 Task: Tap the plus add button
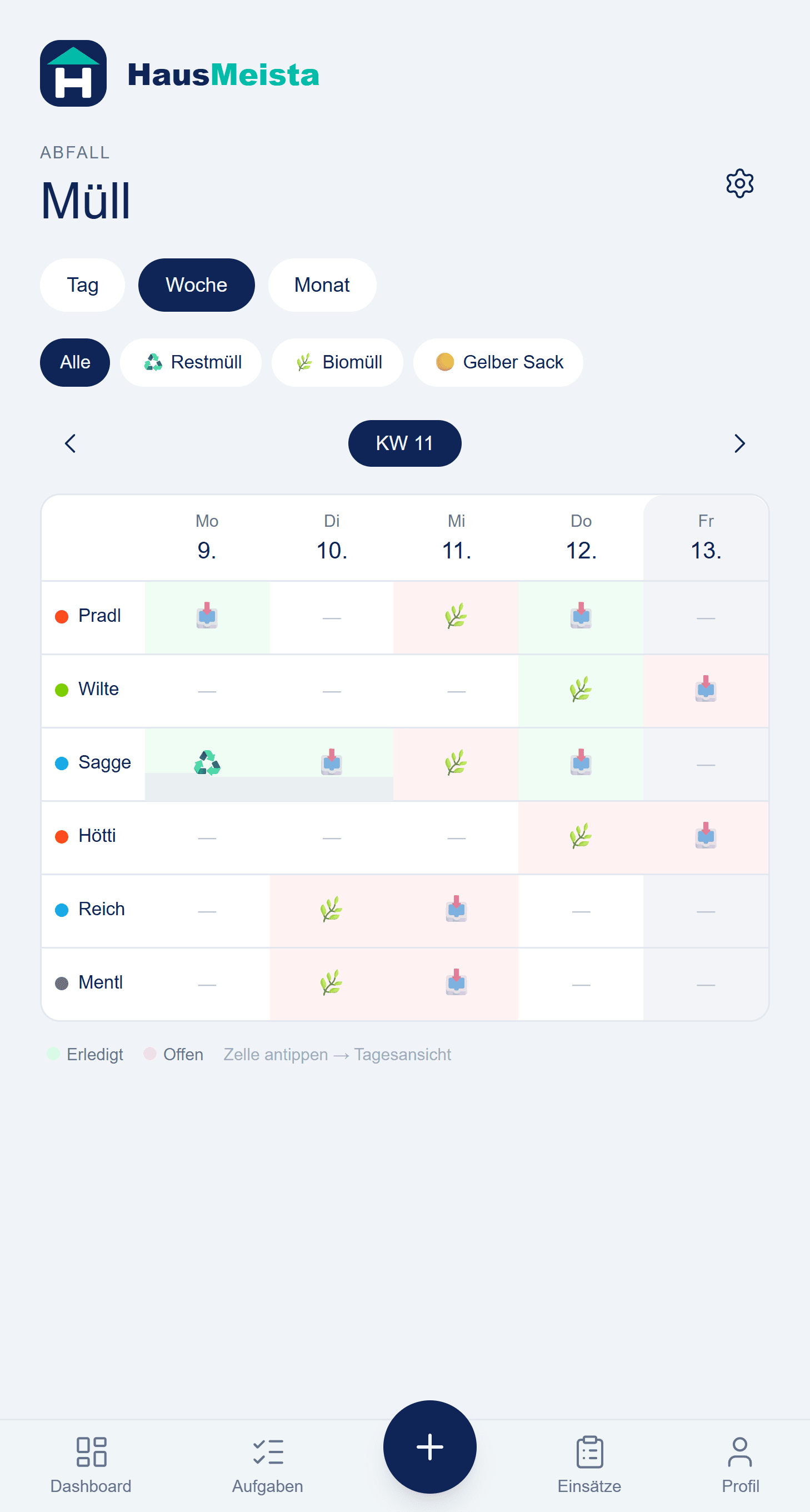point(429,1446)
